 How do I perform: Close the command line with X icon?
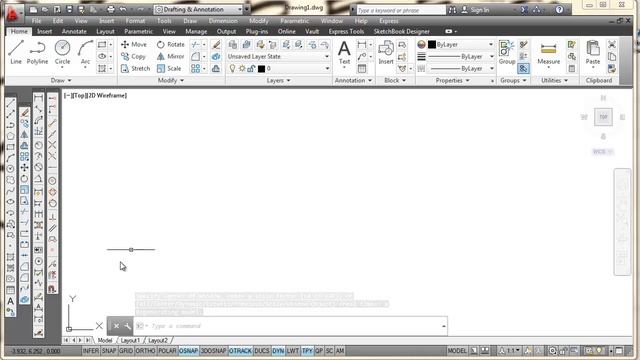tap(116, 326)
